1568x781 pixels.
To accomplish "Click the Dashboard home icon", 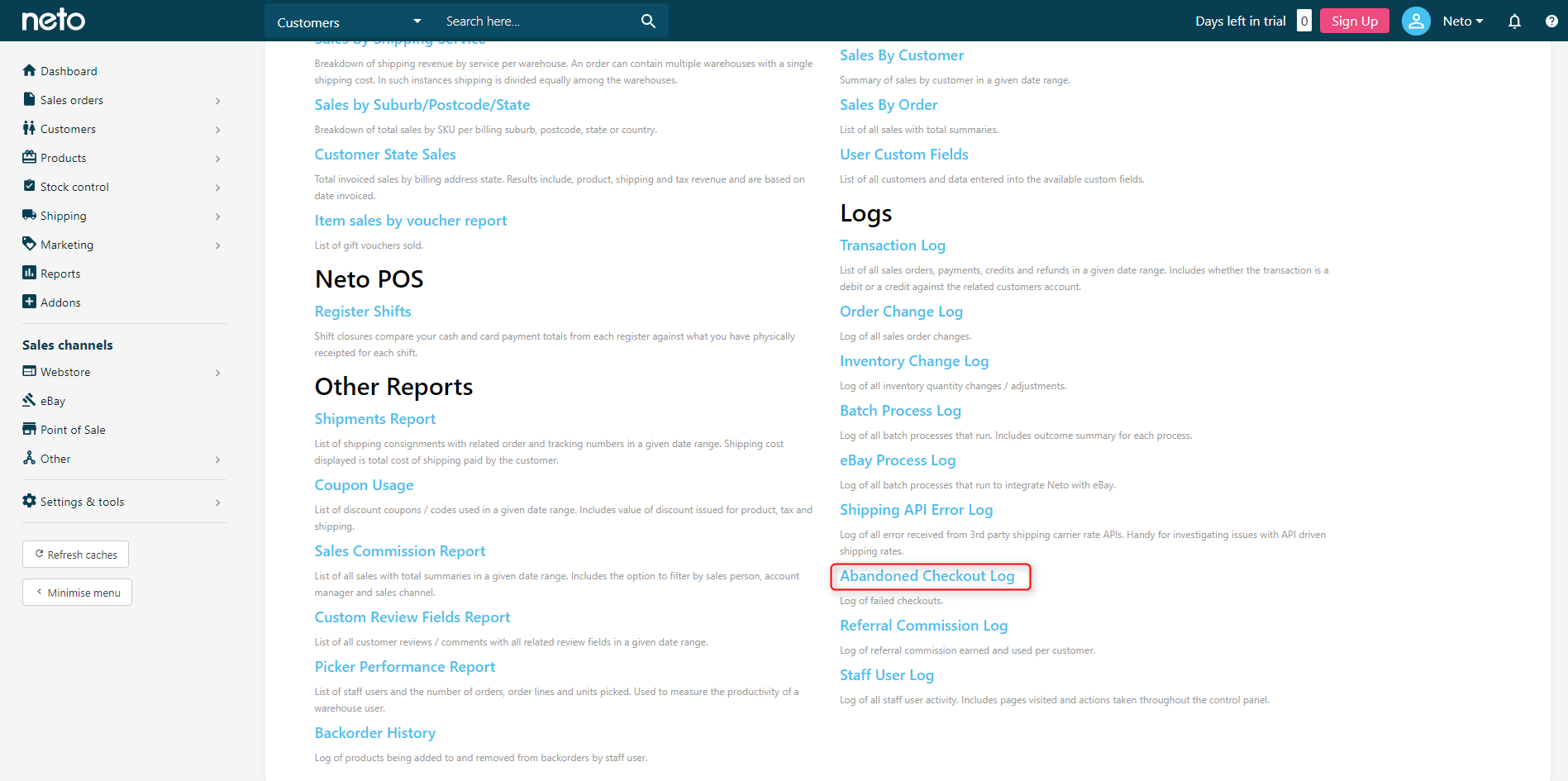I will pyautogui.click(x=30, y=70).
